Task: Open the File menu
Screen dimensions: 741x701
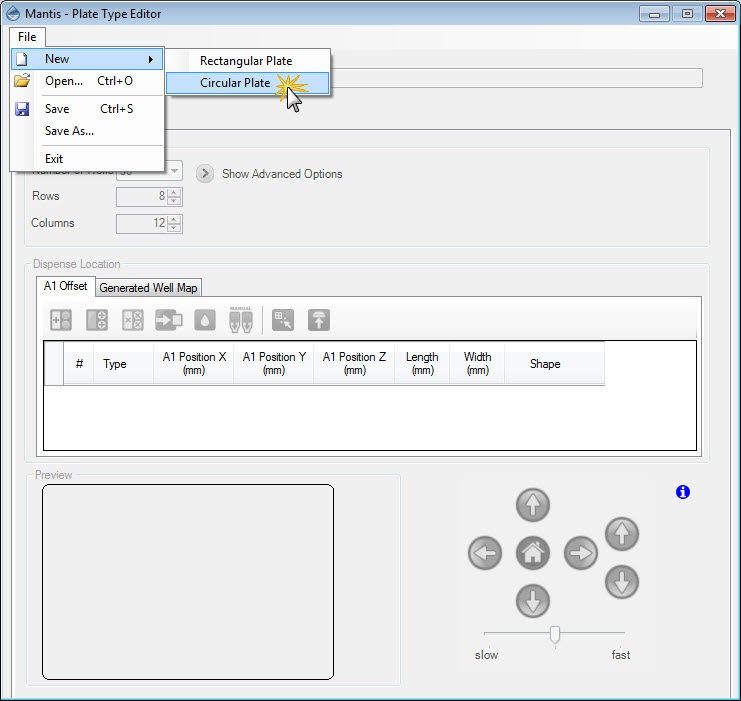Action: pos(27,36)
